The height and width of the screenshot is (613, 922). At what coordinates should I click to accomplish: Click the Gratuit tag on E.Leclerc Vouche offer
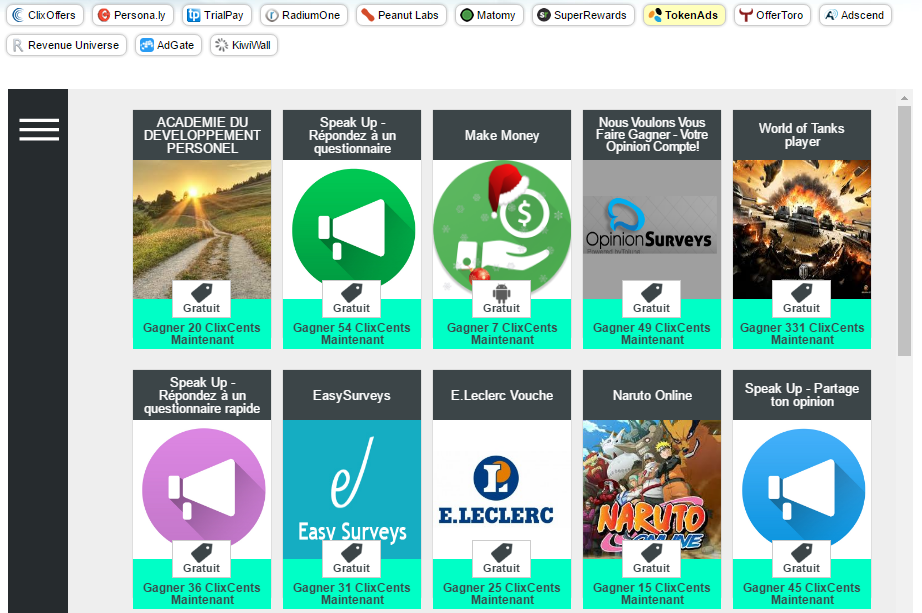coord(501,559)
